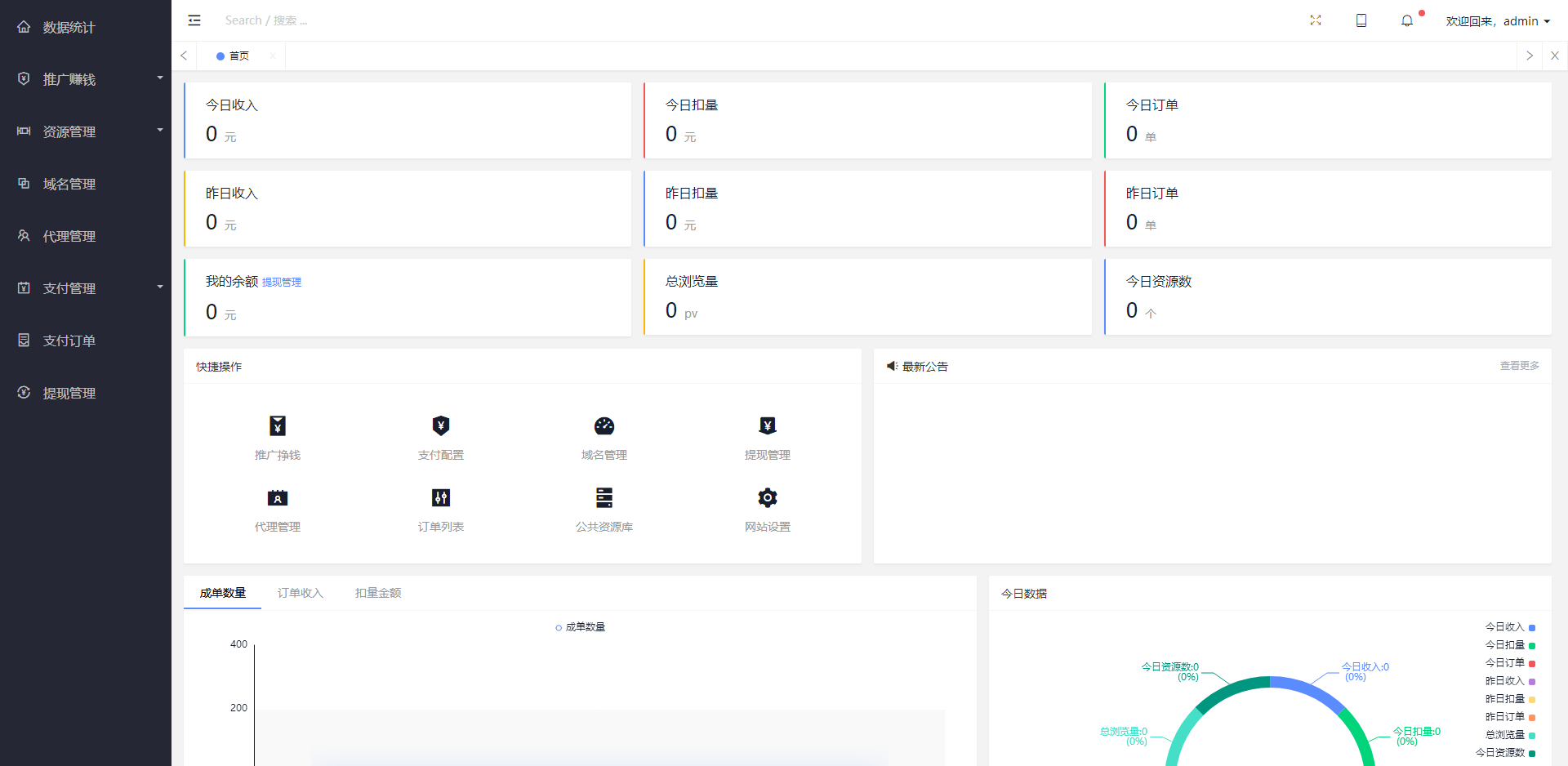
Task: Click the notification bell icon
Action: click(1407, 21)
